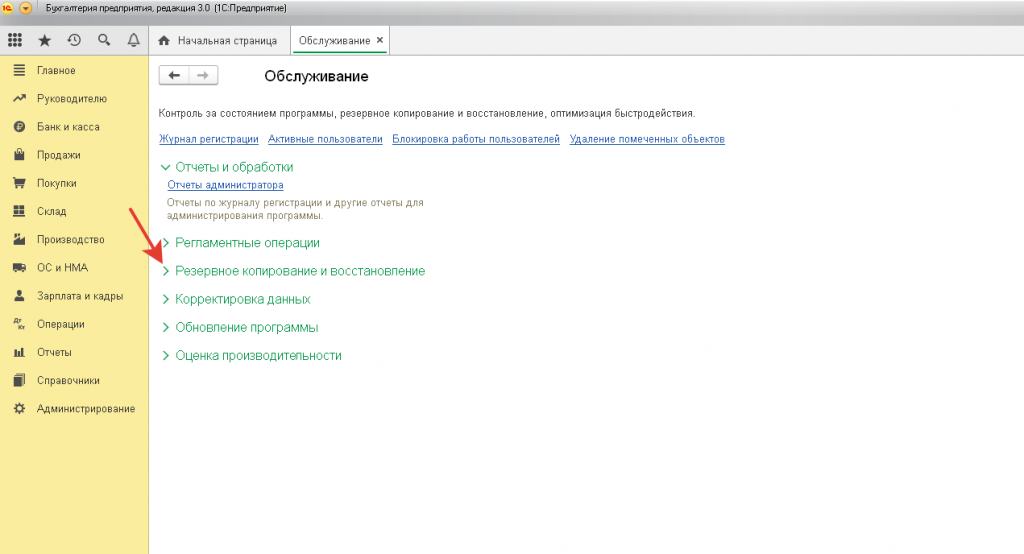Open the Отчеты администратора link

point(225,185)
